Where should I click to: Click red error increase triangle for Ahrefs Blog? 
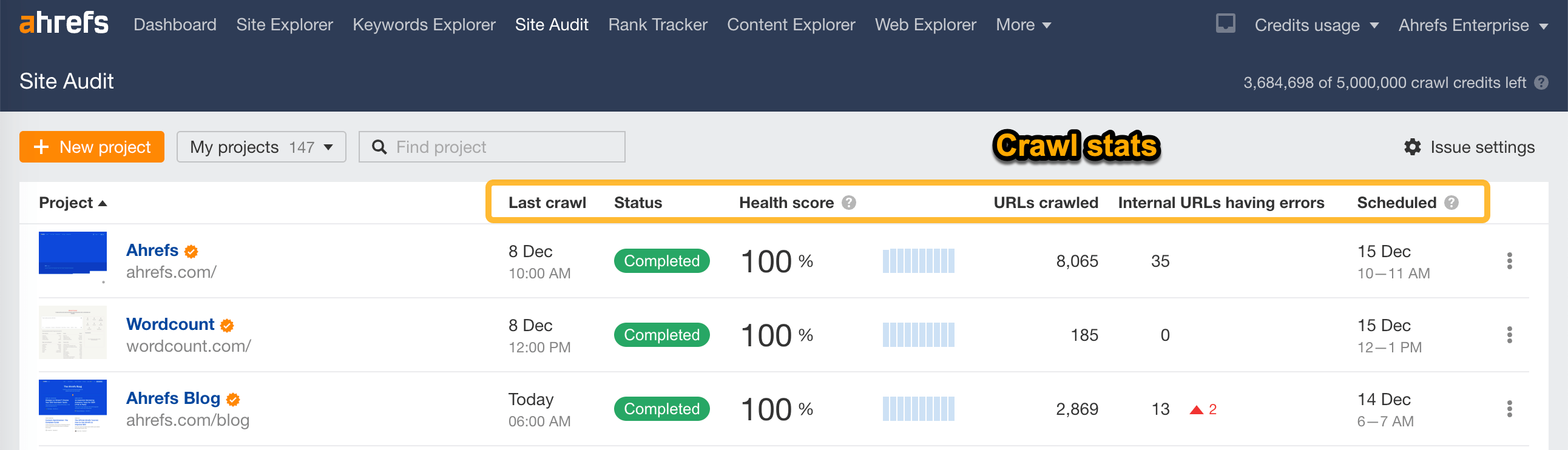[x=1196, y=410]
